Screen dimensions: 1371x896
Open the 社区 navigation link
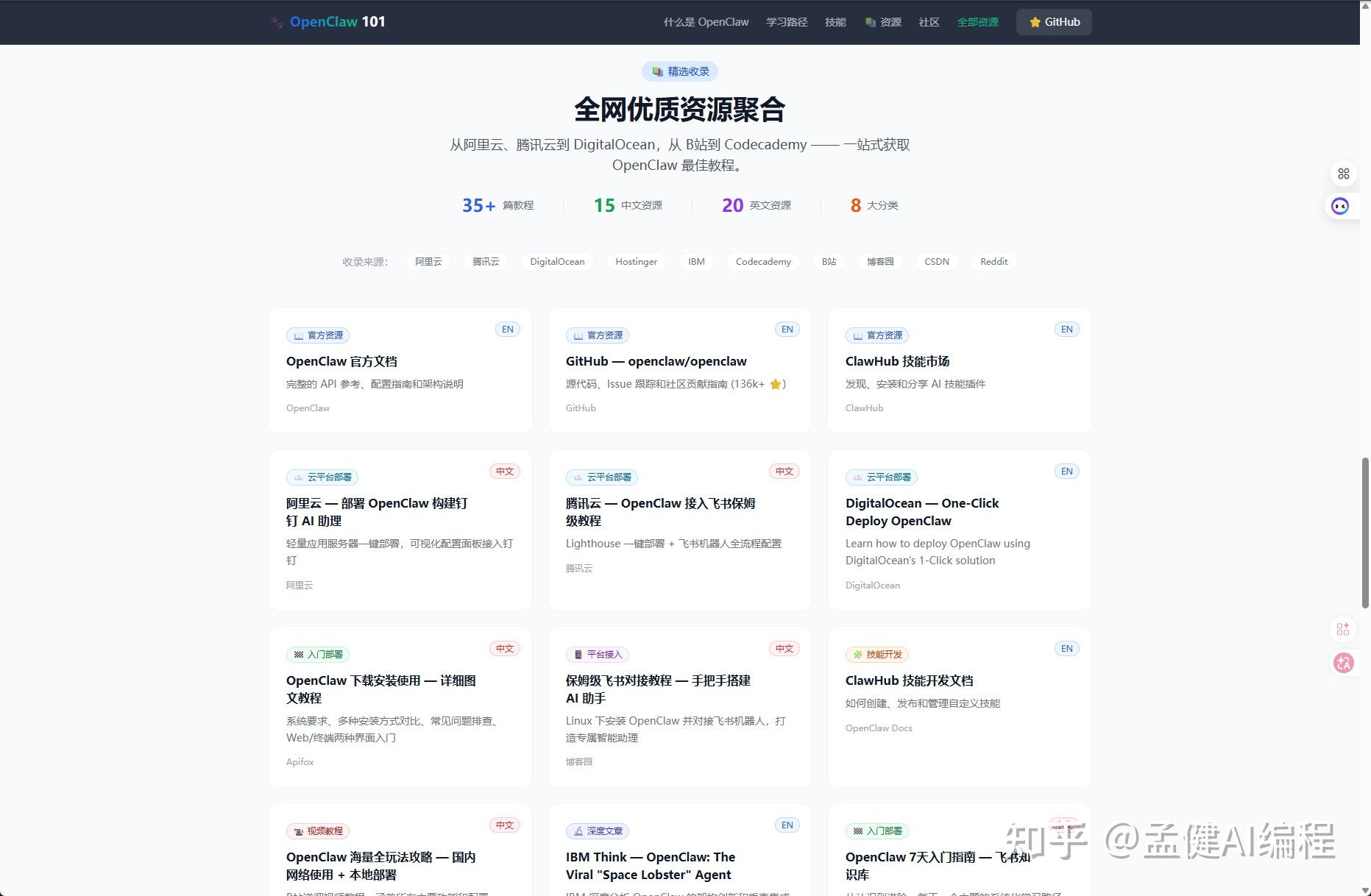929,22
